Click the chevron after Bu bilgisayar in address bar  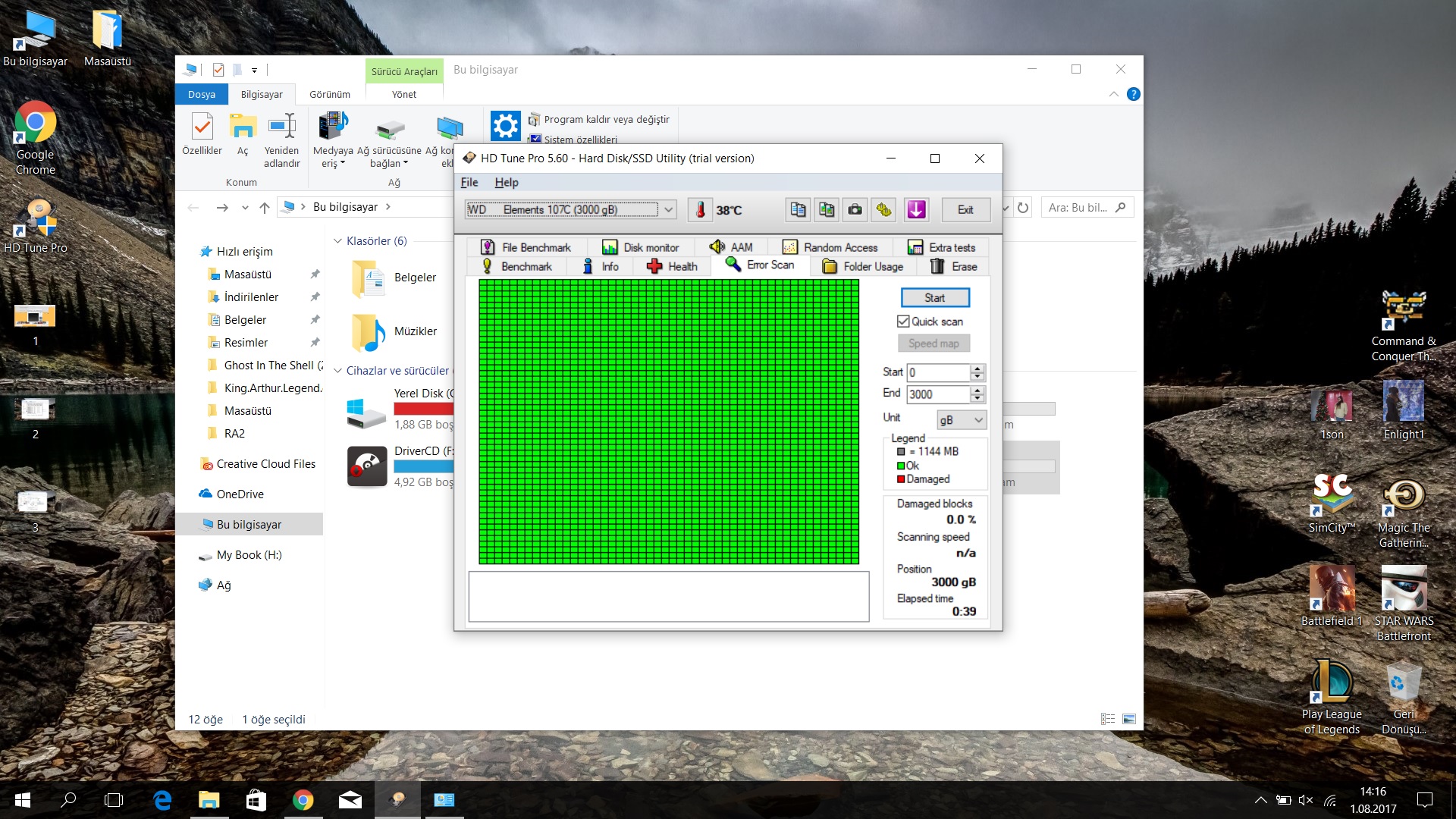pos(388,207)
